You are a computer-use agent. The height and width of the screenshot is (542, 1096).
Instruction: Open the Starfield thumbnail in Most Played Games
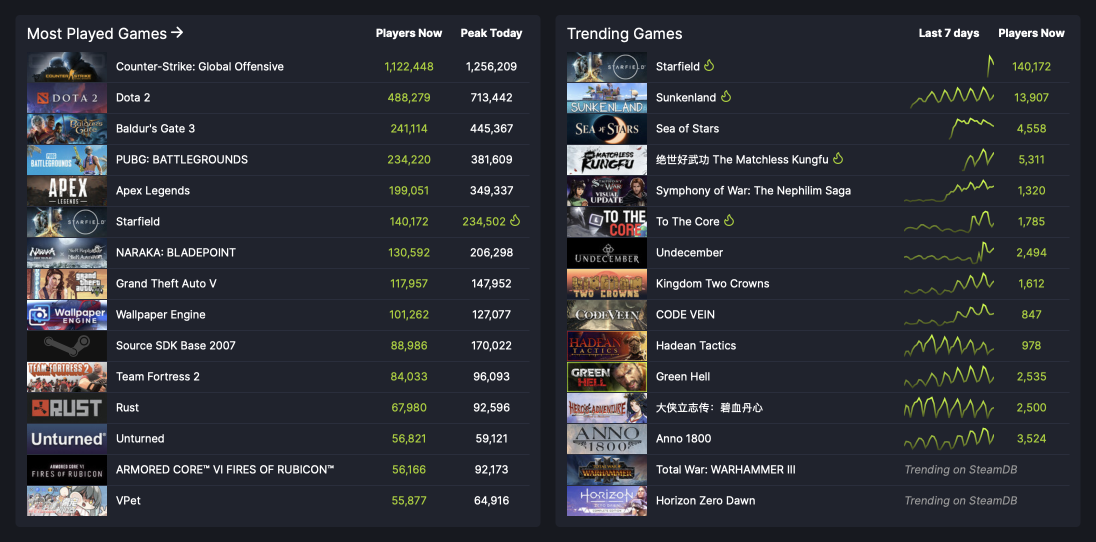(67, 222)
